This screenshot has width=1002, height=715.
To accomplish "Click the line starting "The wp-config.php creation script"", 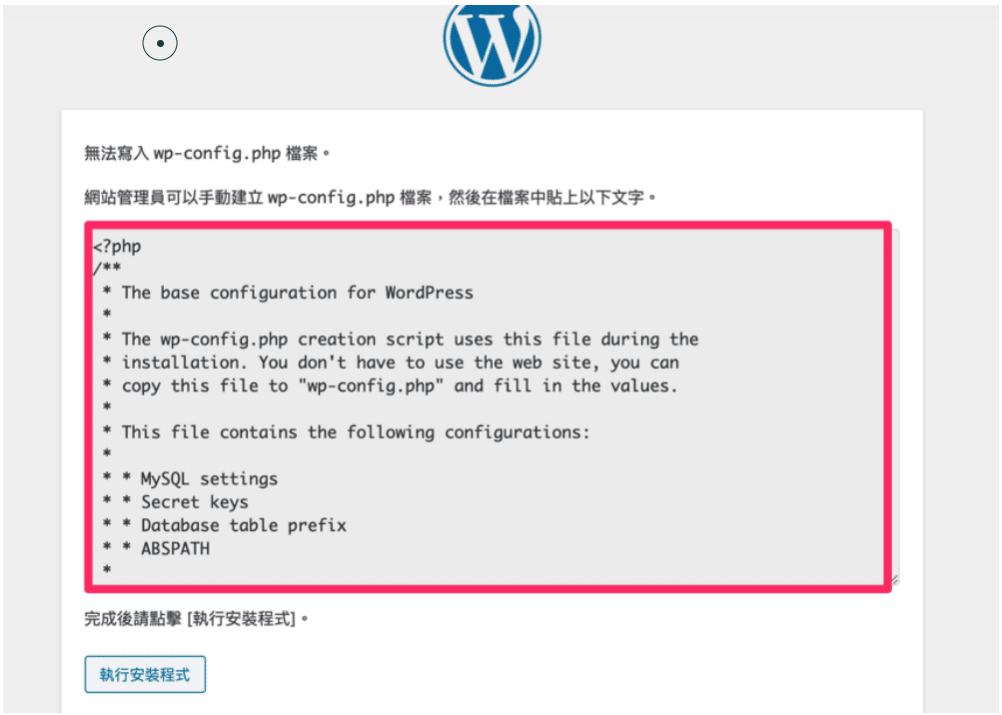I will point(401,339).
